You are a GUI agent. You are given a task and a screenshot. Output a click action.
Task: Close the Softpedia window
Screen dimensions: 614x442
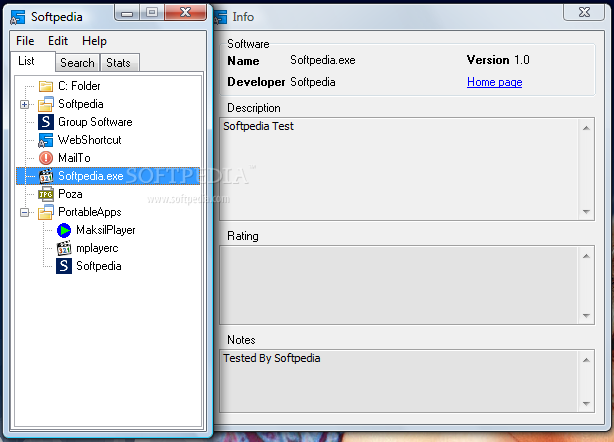click(185, 13)
